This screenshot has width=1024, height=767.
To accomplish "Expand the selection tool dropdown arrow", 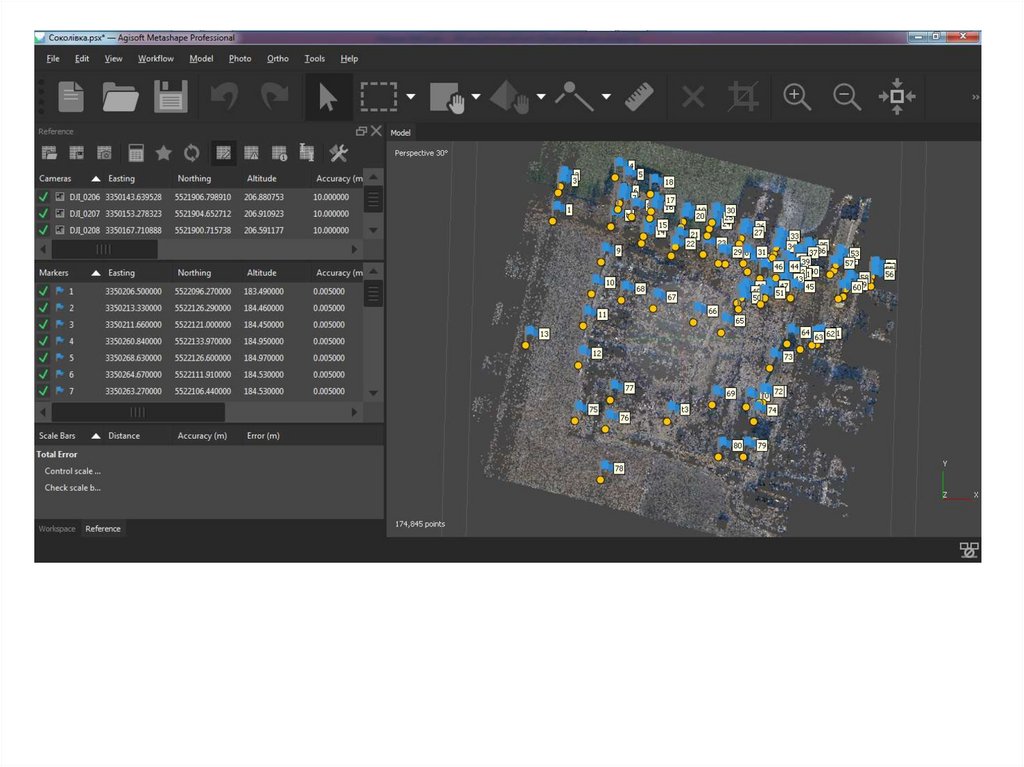I will (x=411, y=97).
